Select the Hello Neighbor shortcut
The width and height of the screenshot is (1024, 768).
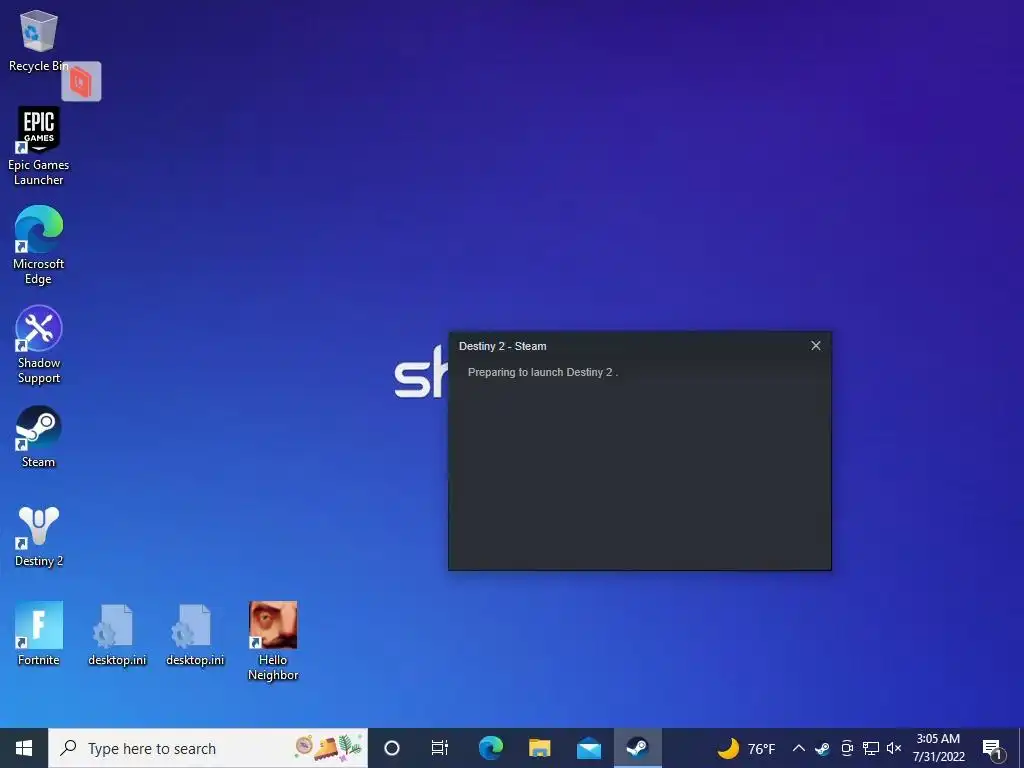273,641
